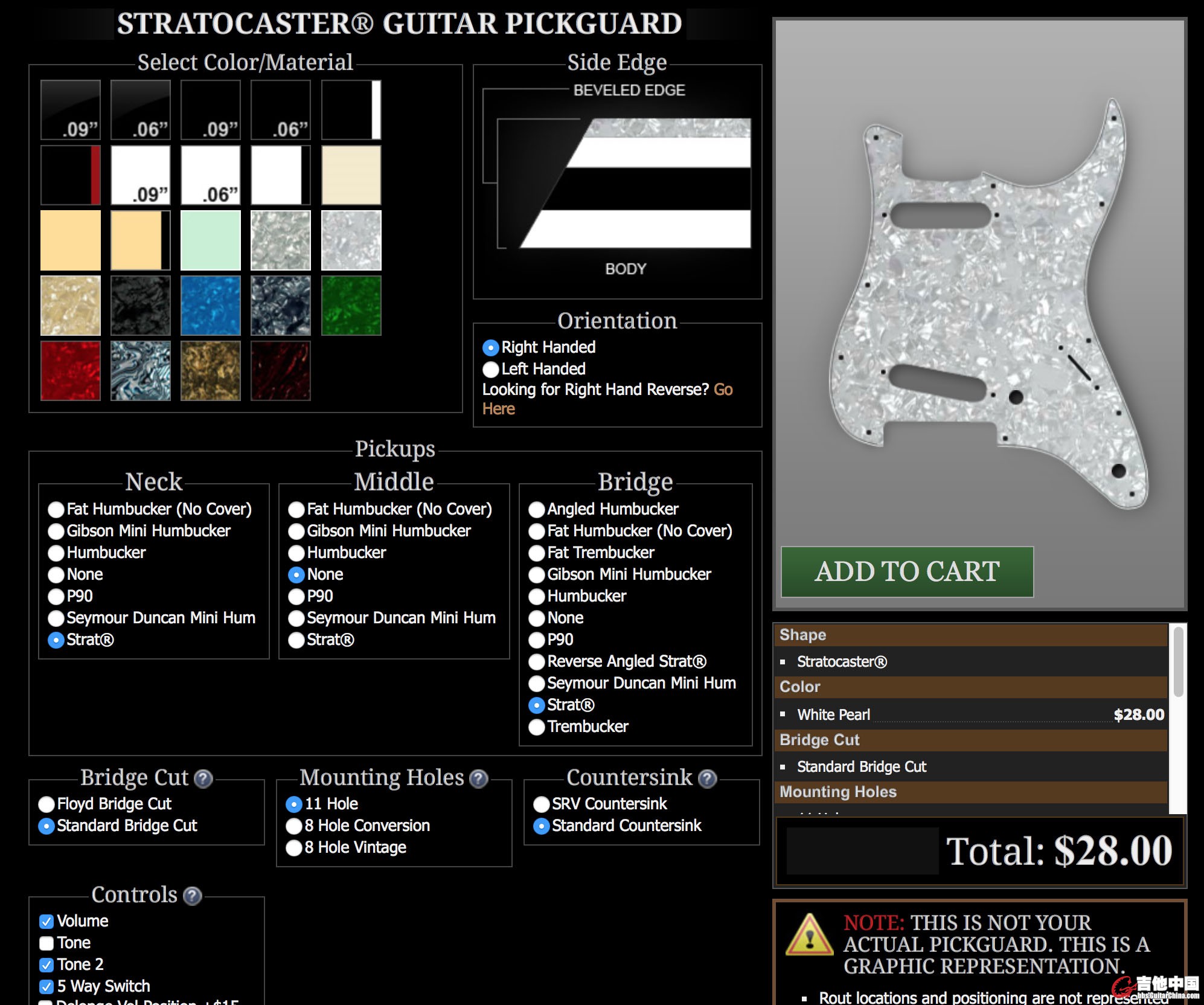Image resolution: width=1204 pixels, height=1005 pixels.
Task: Choose the white .06" material swatch
Action: [211, 175]
